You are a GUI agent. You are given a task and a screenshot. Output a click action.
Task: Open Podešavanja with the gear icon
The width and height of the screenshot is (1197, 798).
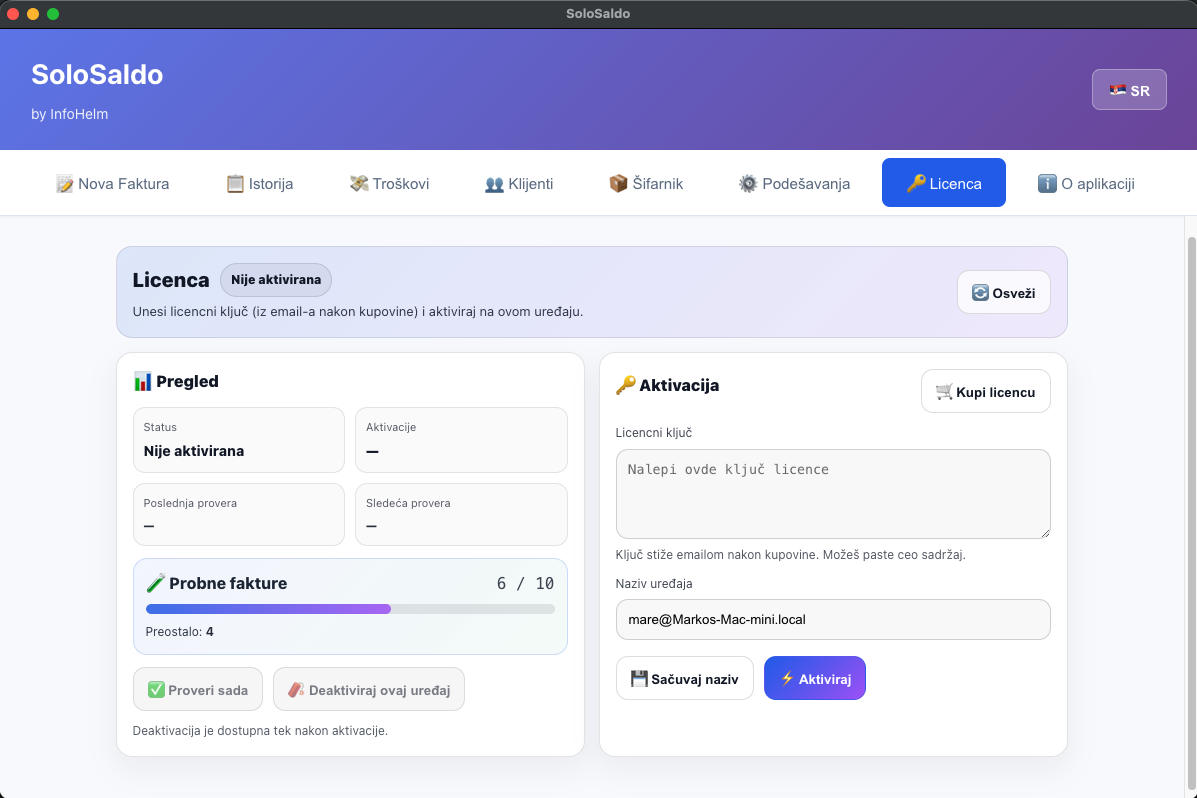(746, 183)
